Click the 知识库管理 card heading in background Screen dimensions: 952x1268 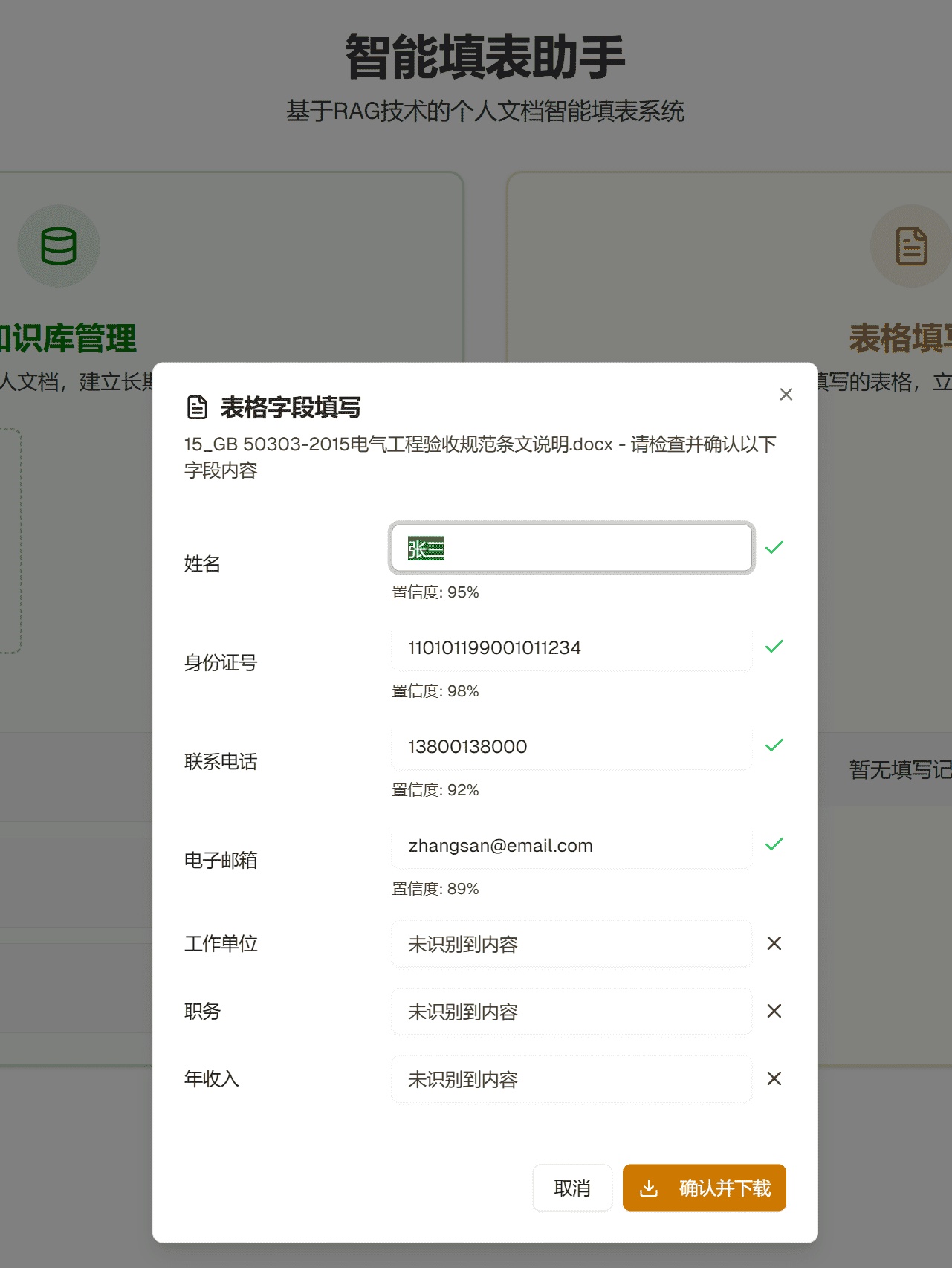coord(68,339)
